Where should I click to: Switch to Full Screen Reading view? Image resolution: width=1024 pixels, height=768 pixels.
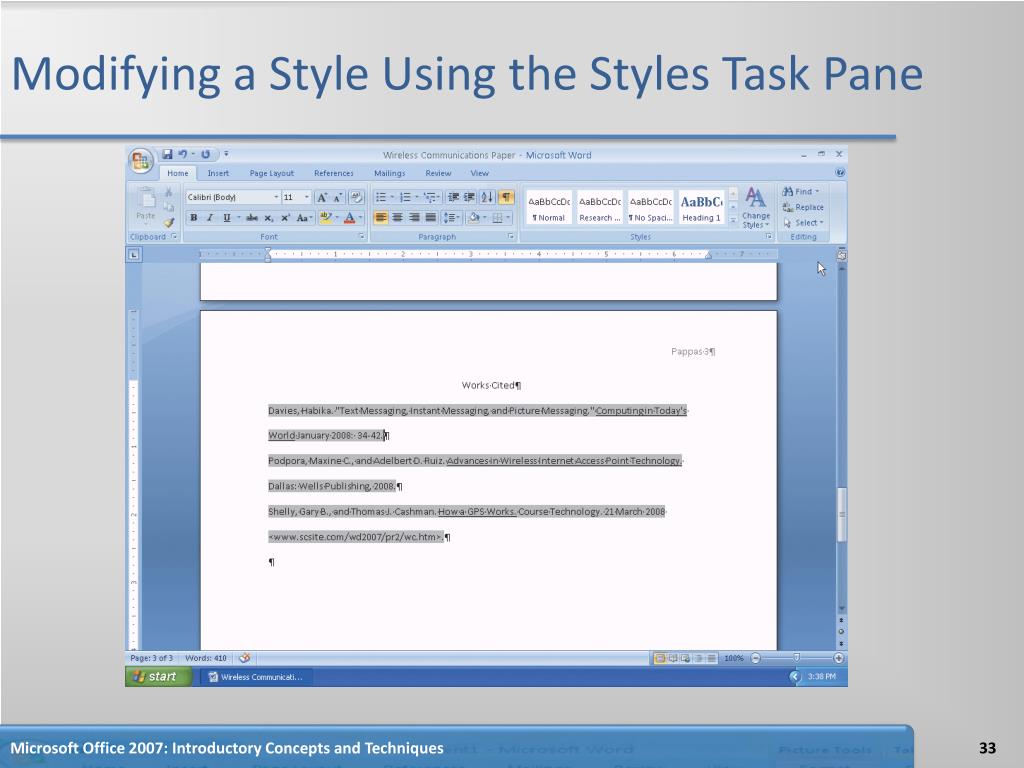(673, 658)
